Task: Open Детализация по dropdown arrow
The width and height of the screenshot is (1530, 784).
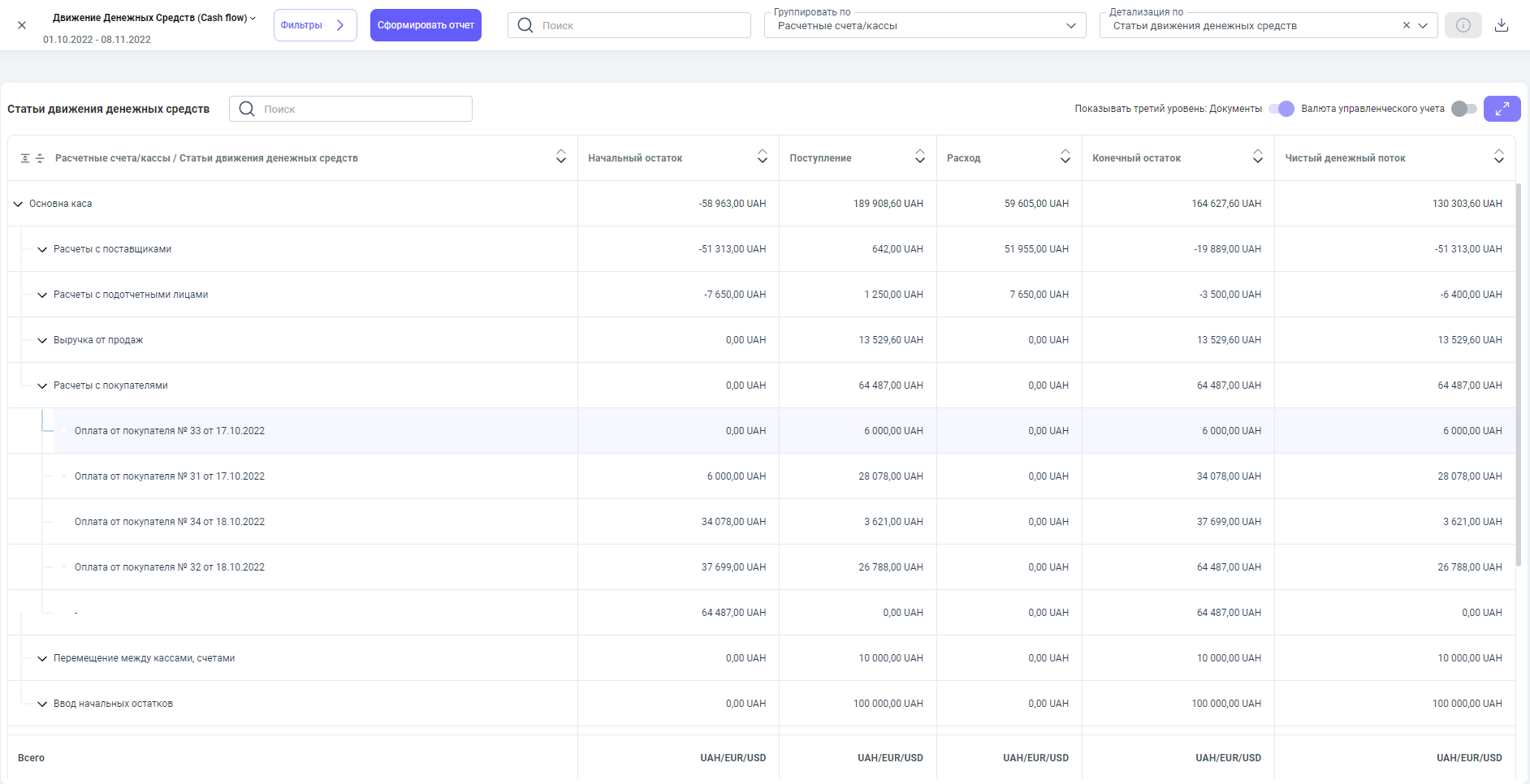Action: (1423, 25)
